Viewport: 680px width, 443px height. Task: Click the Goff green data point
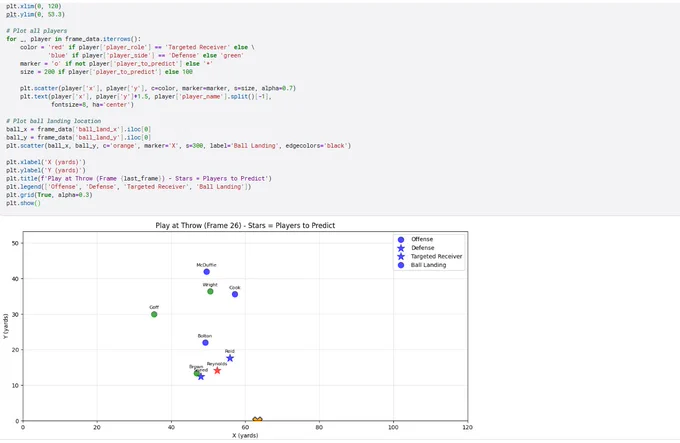(x=154, y=315)
